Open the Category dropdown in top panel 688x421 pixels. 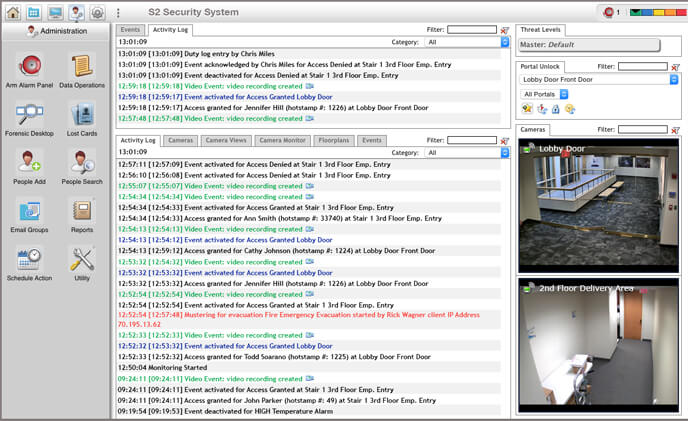(467, 42)
